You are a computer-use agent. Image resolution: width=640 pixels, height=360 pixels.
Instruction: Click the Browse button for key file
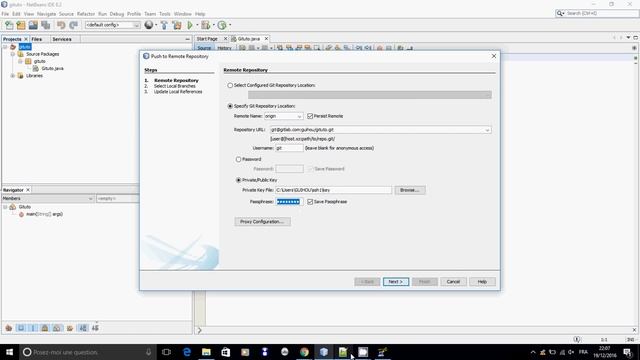click(x=410, y=190)
